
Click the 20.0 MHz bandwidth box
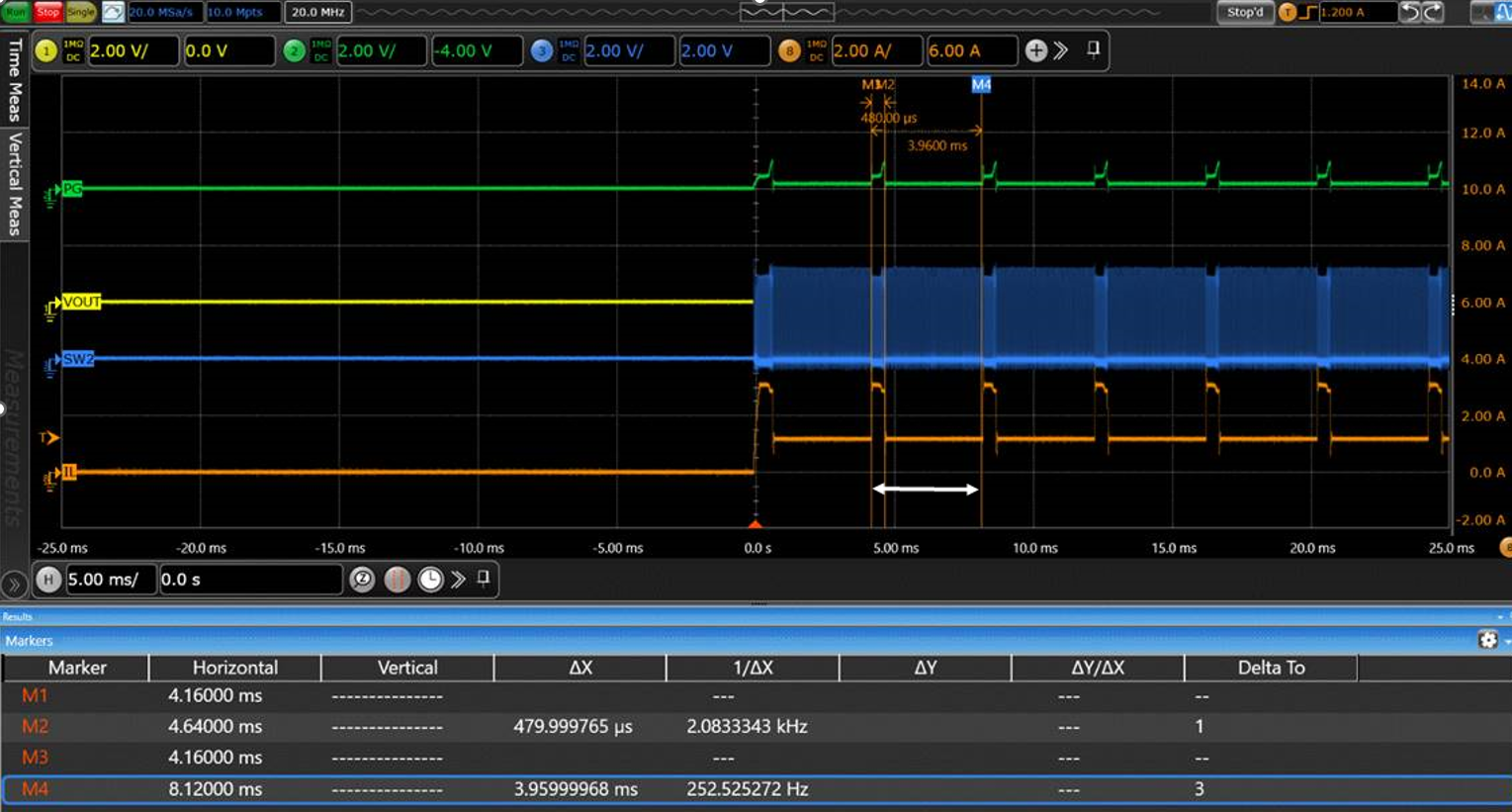pyautogui.click(x=318, y=12)
